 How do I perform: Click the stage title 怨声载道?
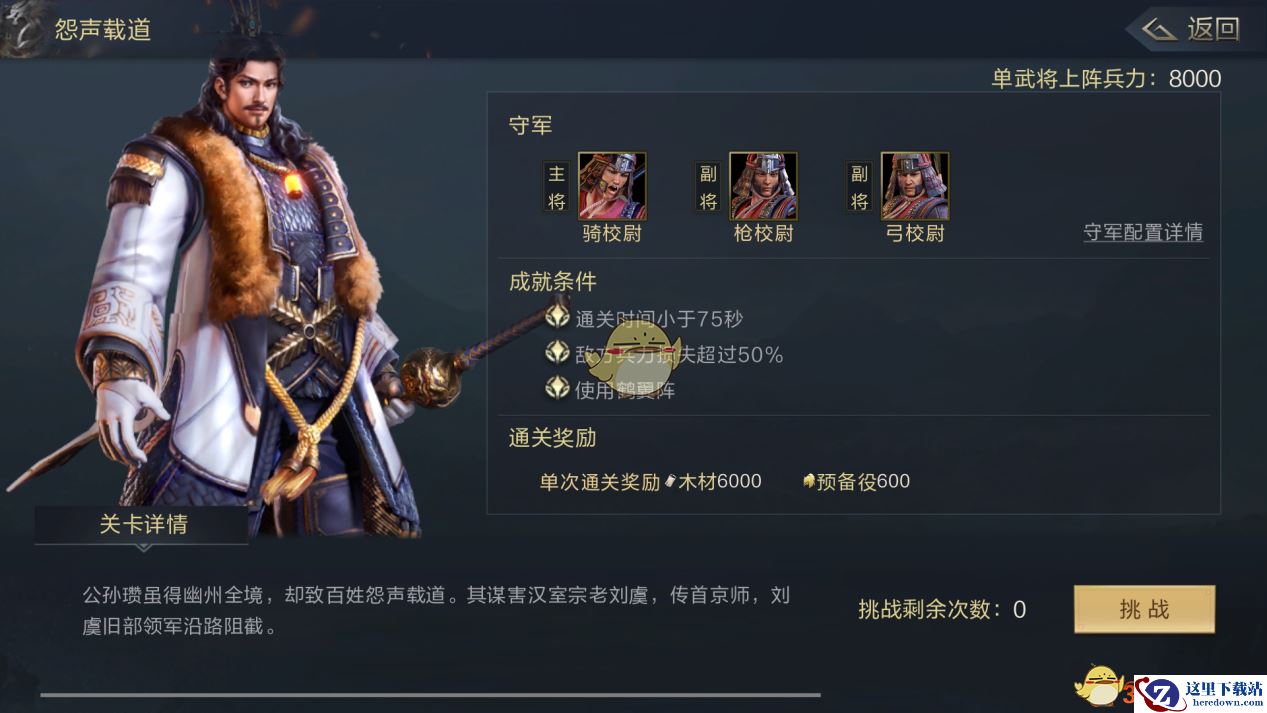[102, 29]
